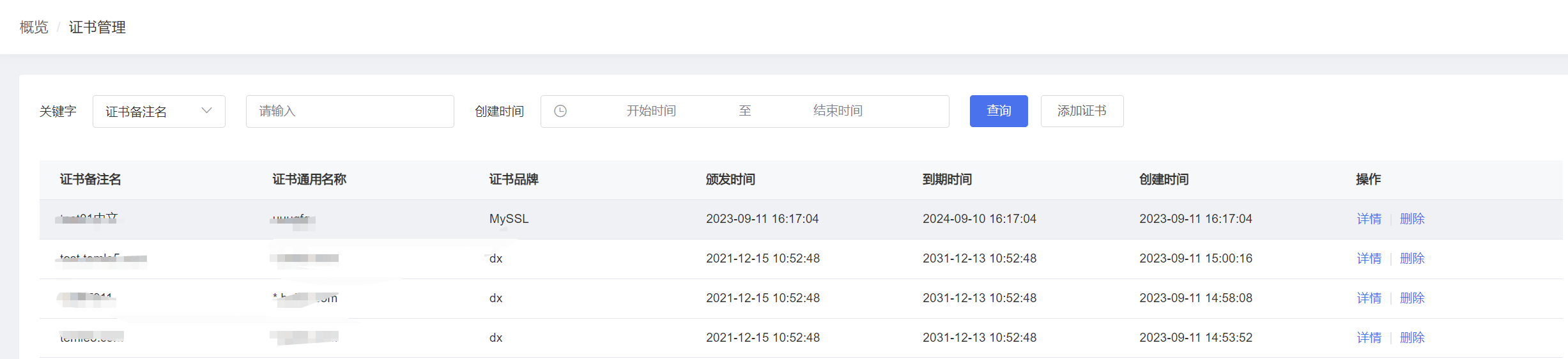This screenshot has height=359, width=1568.
Task: Click 删除 for row created 2023-09-11 14:53:52
Action: (1411, 338)
